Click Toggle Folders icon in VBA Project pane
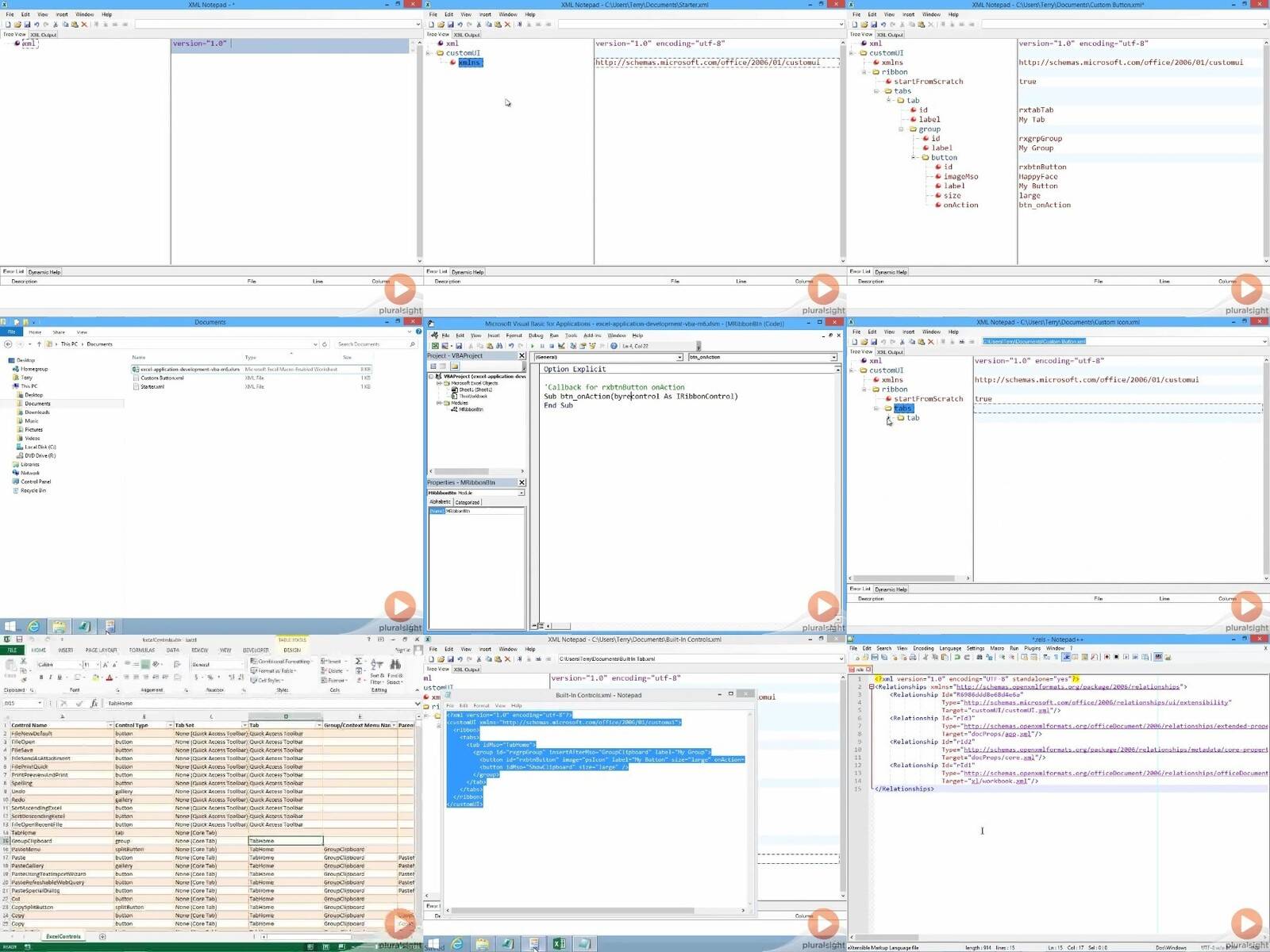This screenshot has height=952, width=1270. coord(455,367)
